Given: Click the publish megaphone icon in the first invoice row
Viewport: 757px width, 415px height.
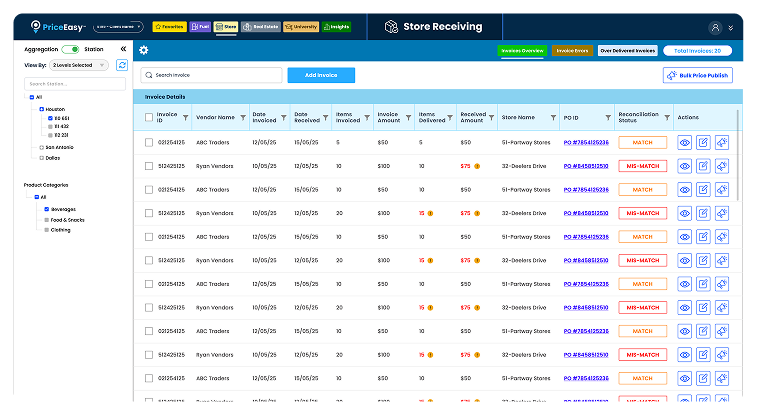Looking at the screenshot, I should (x=721, y=143).
